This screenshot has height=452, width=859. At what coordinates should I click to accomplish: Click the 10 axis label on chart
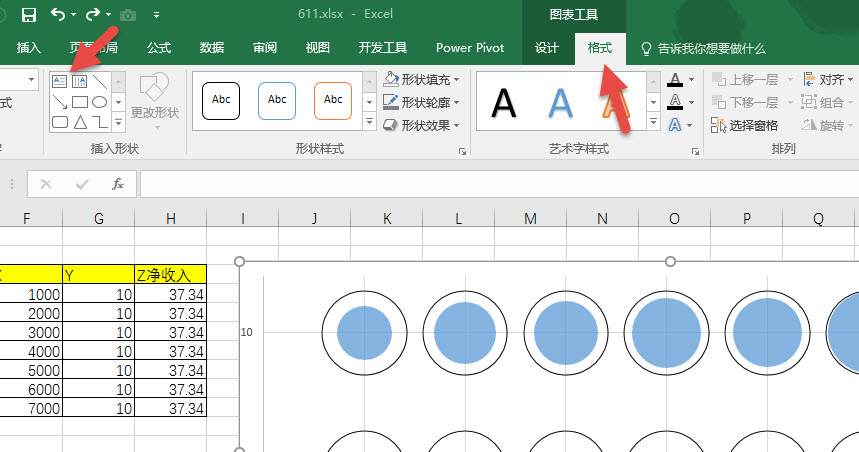[x=247, y=332]
